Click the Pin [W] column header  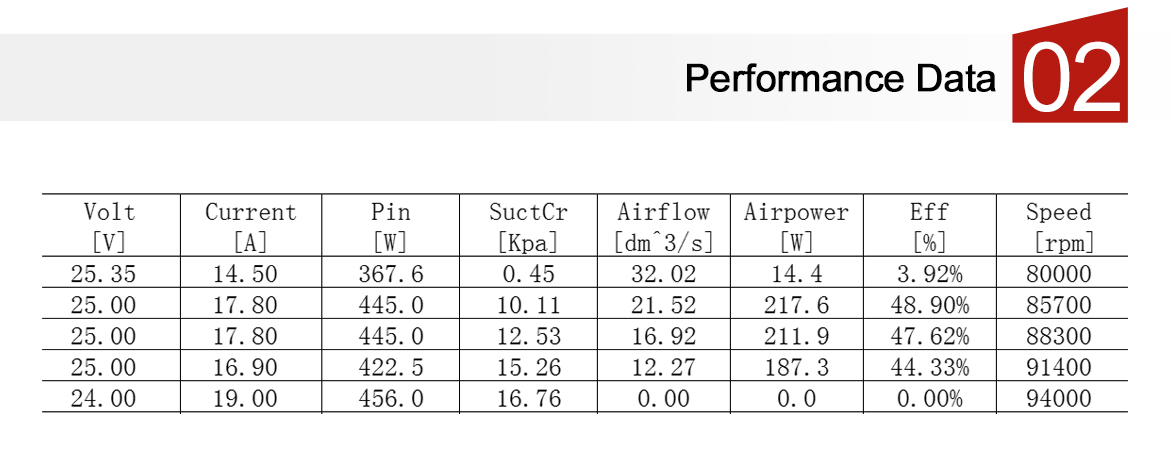coord(390,226)
